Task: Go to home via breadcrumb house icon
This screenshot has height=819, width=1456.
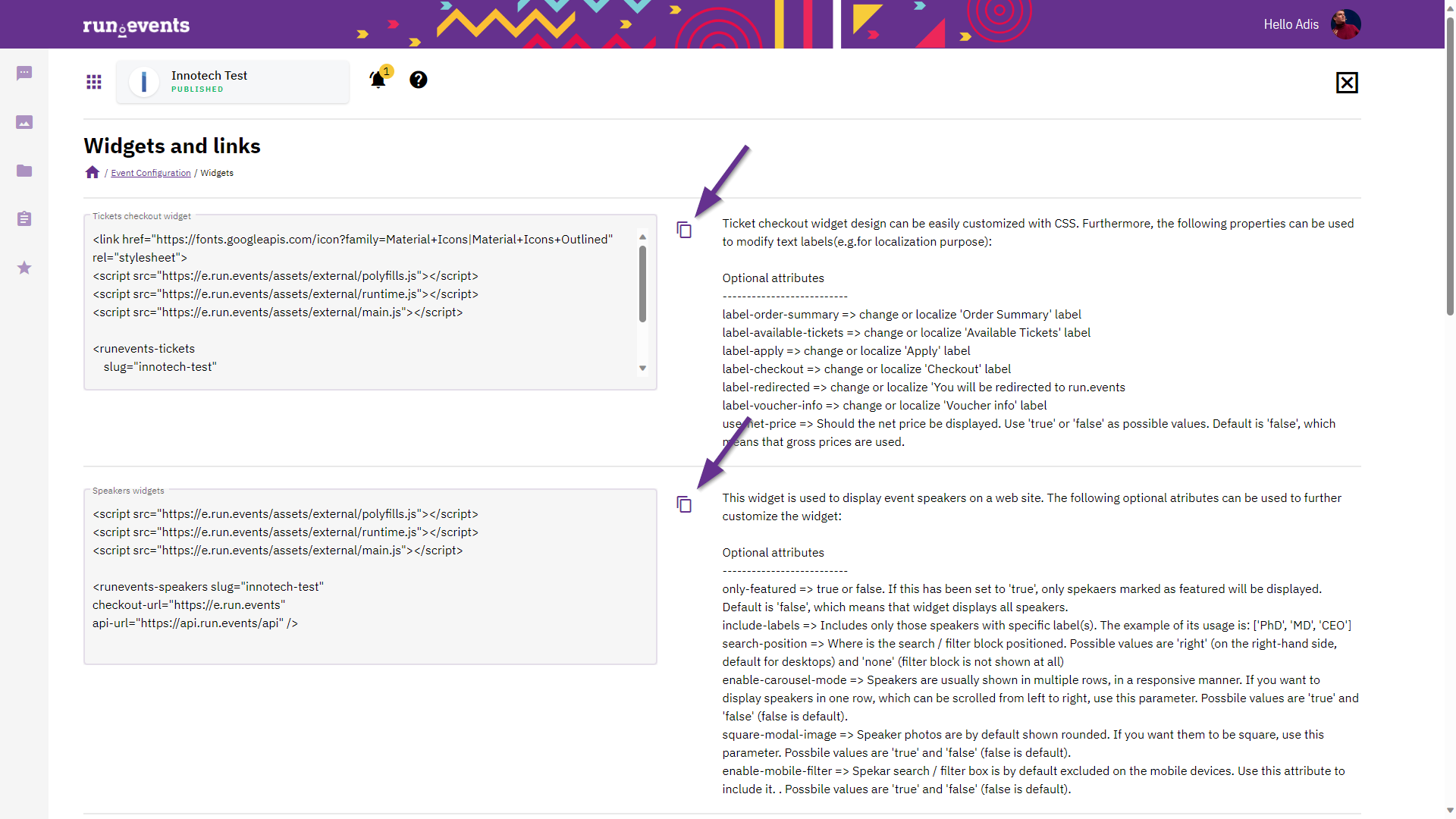Action: (x=93, y=172)
